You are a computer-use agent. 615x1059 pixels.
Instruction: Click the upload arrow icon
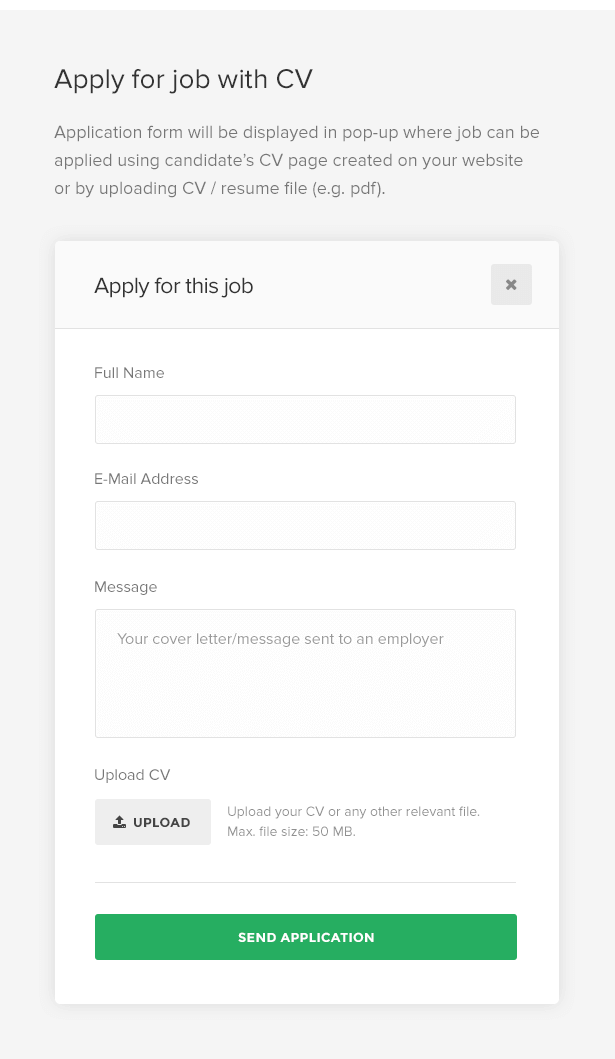click(x=120, y=822)
